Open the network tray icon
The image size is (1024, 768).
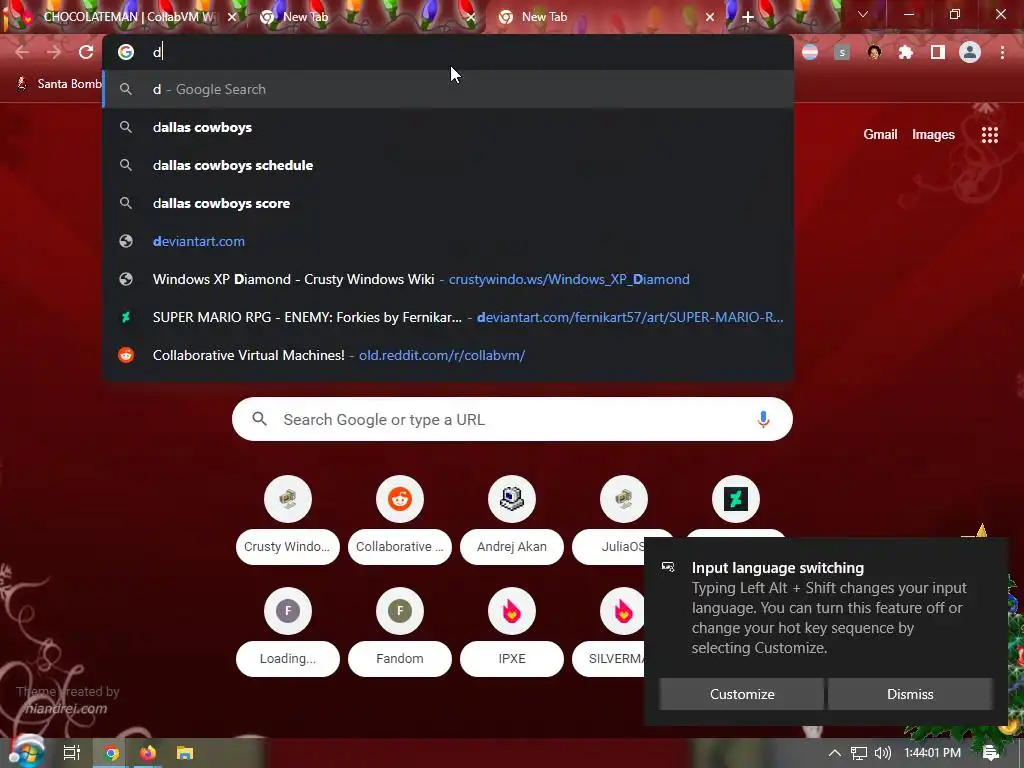click(x=859, y=753)
